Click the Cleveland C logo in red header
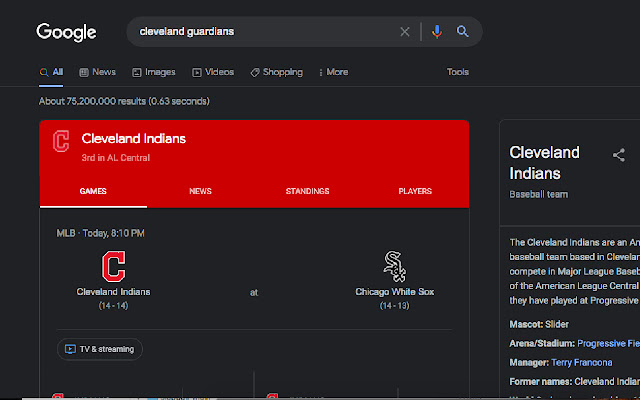 [x=61, y=141]
